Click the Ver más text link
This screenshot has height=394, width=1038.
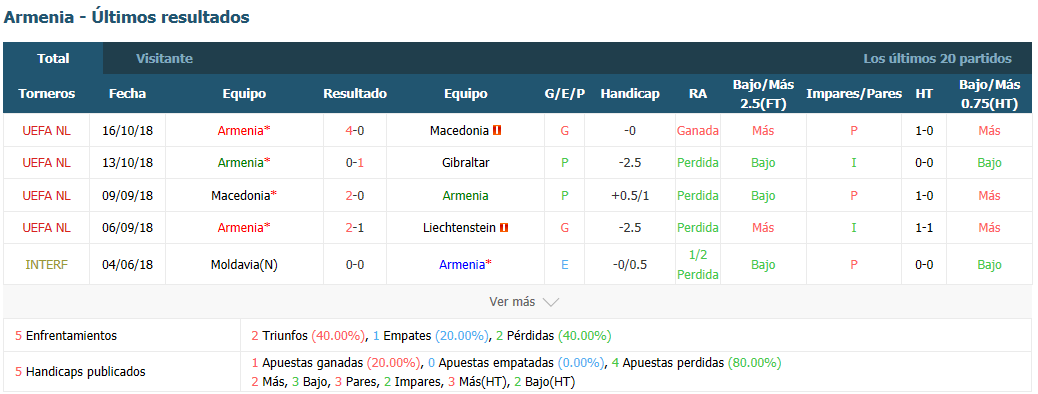[x=512, y=302]
